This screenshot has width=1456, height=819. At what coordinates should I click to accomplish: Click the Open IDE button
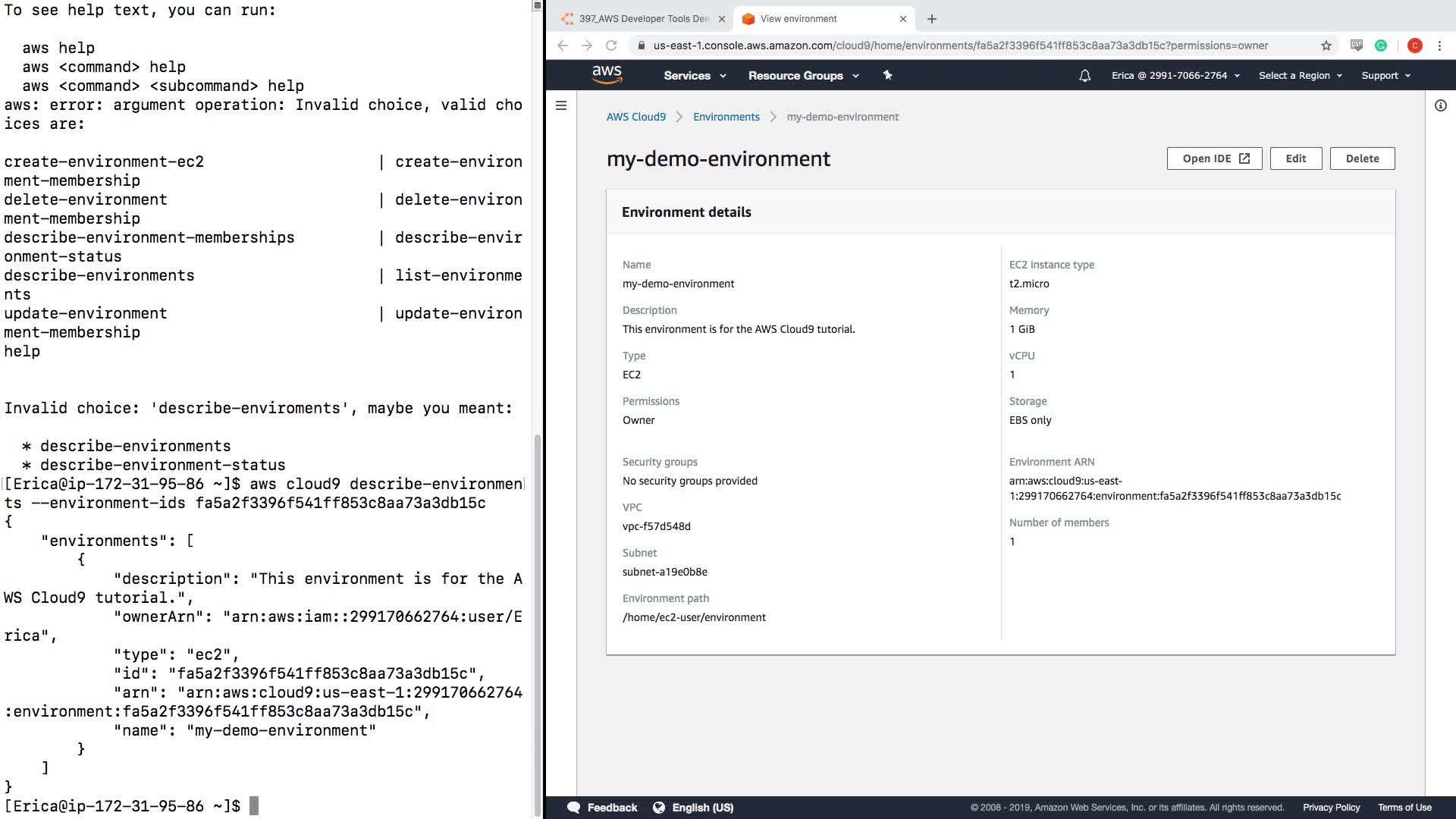click(1214, 158)
